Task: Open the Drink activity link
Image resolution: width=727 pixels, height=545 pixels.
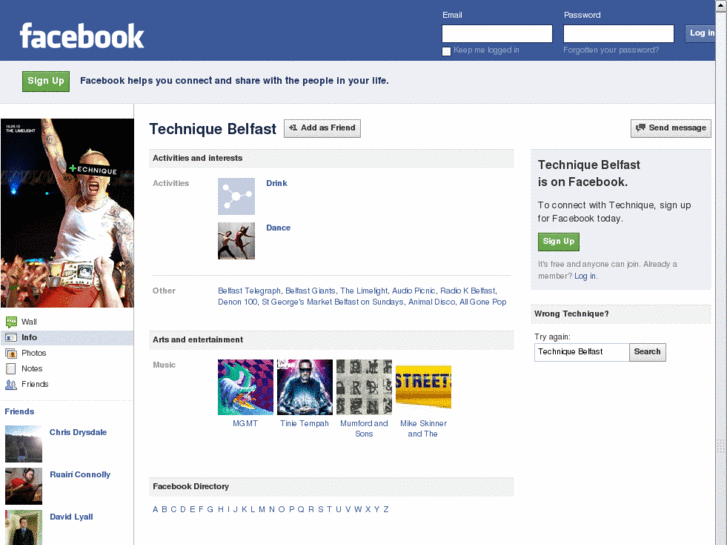Action: [x=277, y=183]
